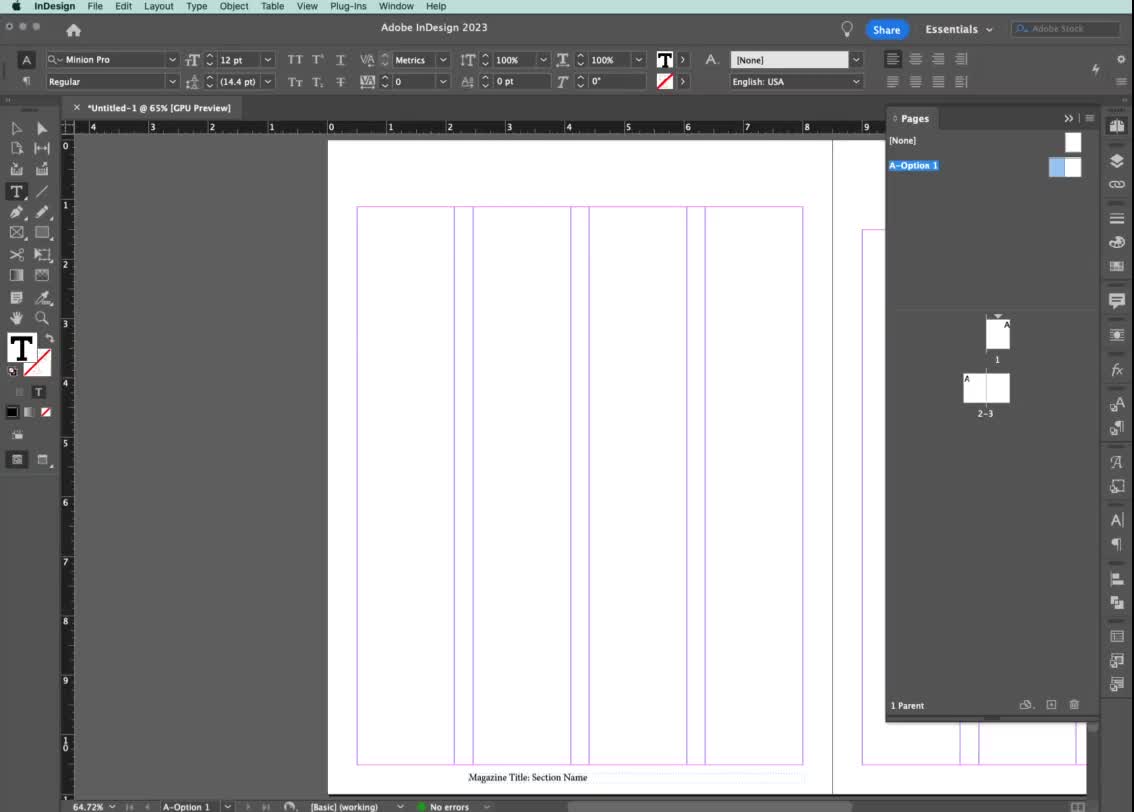Open the Pages panel icon
Viewport: 1134px width, 812px height.
(1117, 125)
